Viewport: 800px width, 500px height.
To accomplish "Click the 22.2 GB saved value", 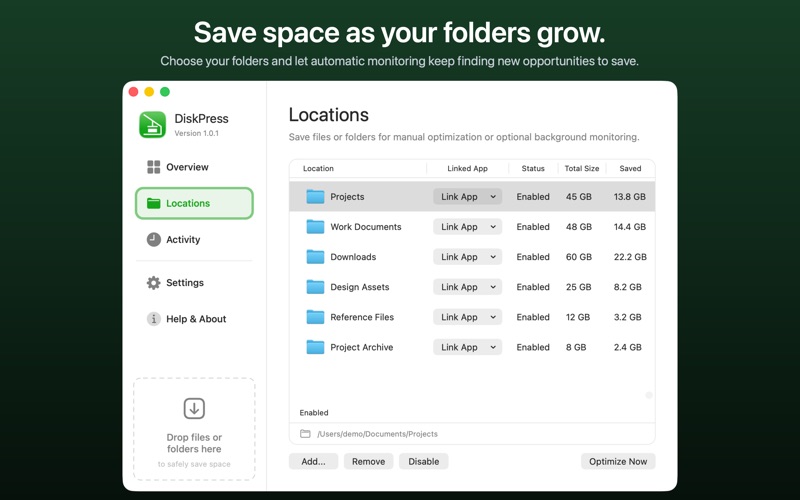I will point(630,257).
